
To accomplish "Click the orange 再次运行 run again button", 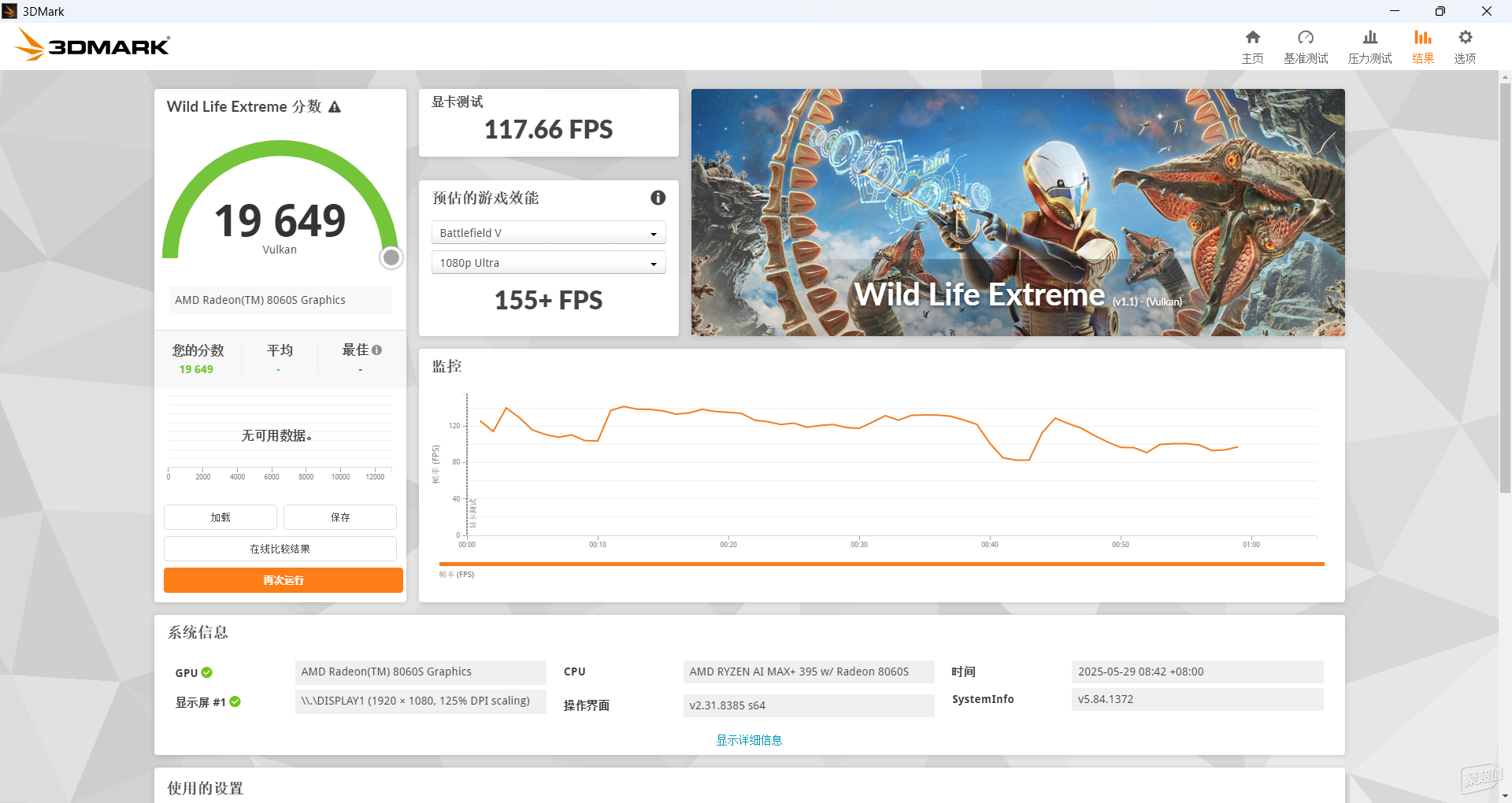I will pos(283,580).
